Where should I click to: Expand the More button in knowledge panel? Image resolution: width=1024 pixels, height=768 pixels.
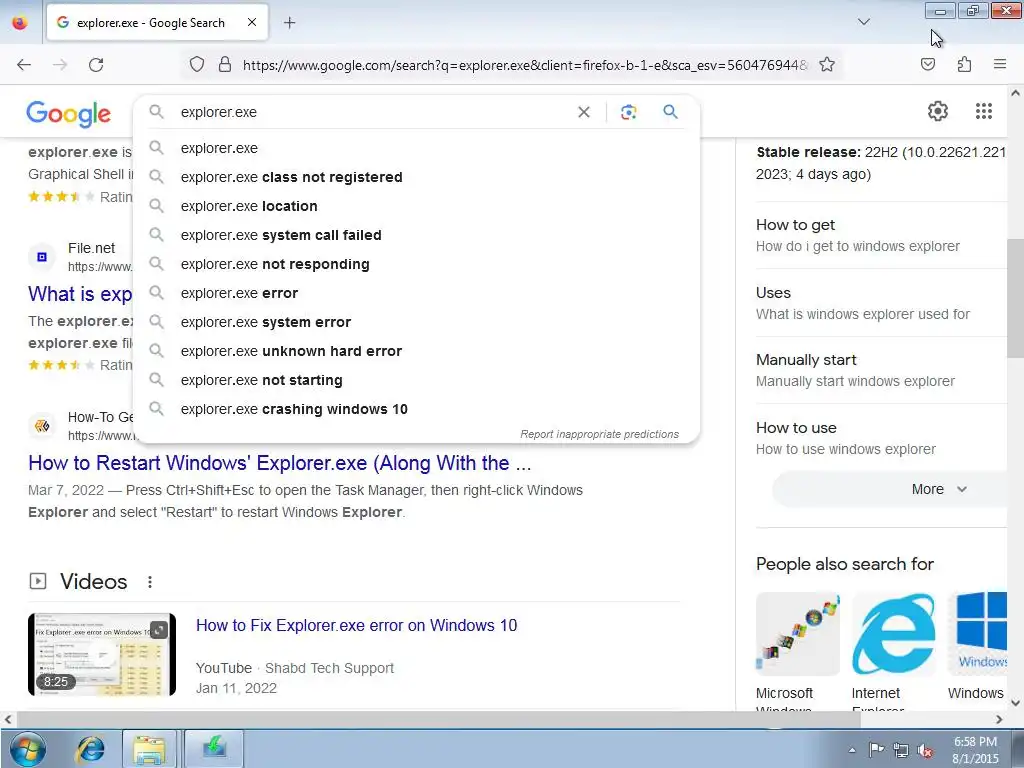click(889, 489)
